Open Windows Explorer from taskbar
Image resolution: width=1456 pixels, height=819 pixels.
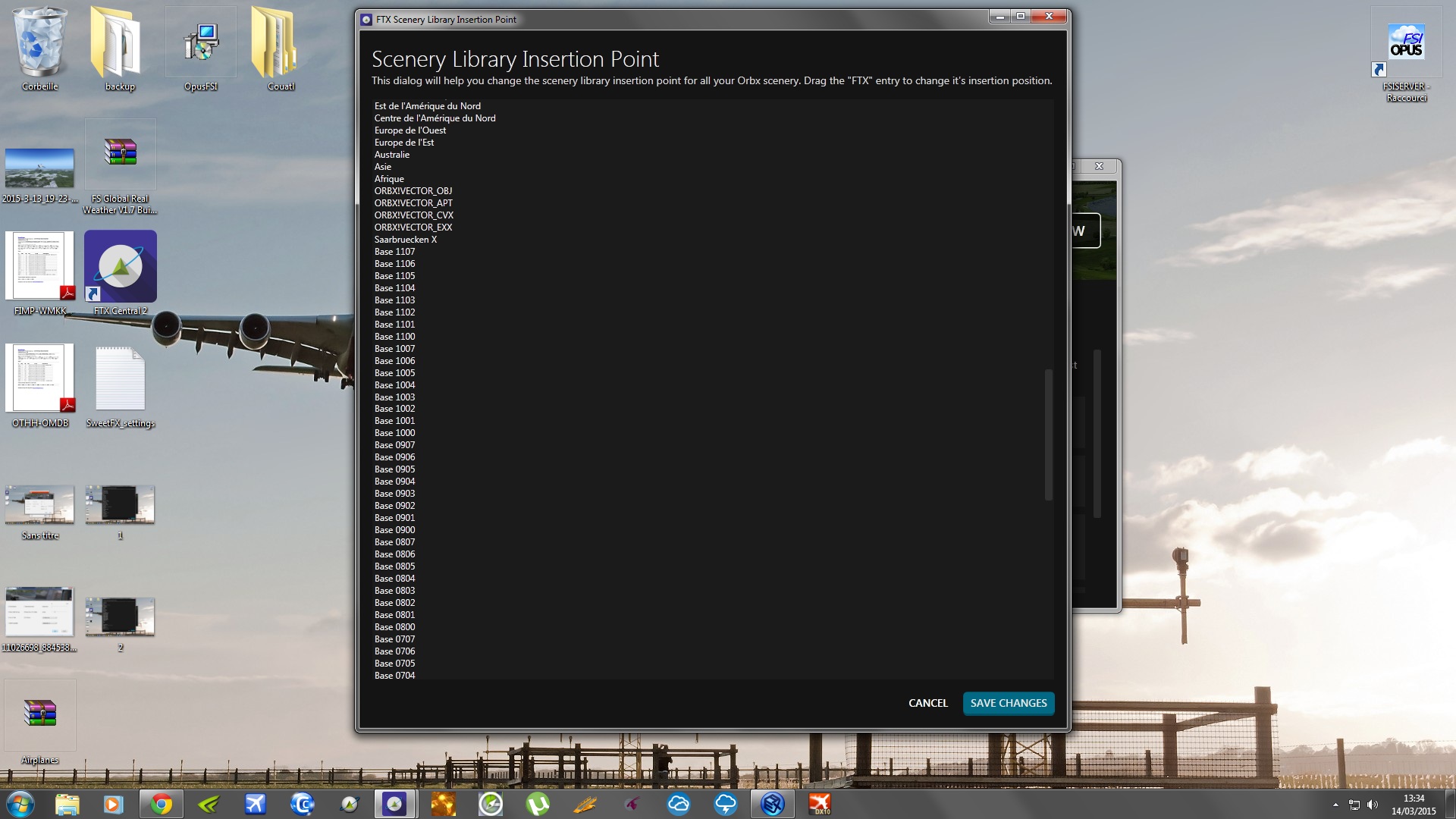(67, 804)
